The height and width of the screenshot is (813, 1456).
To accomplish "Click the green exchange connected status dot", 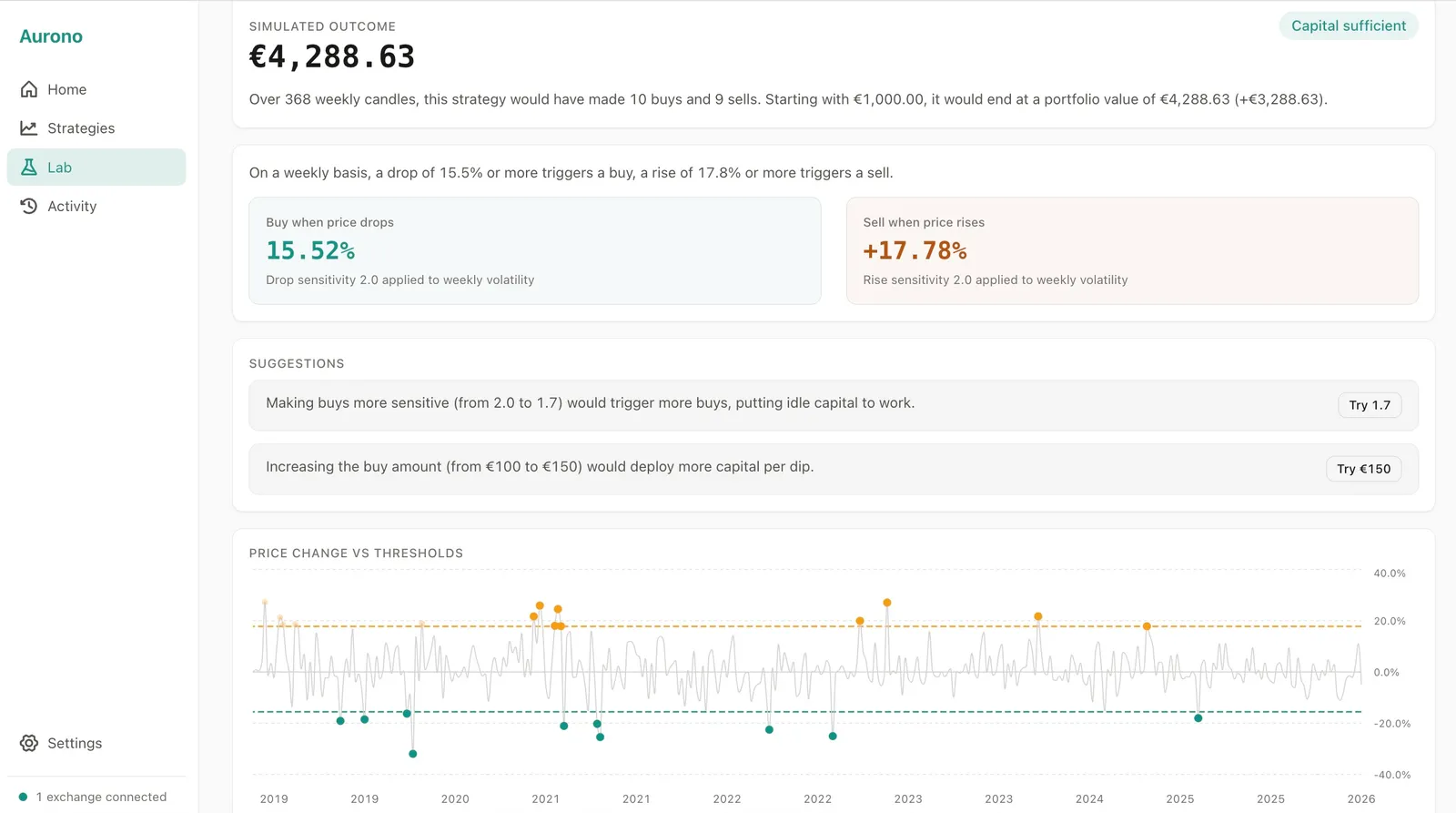I will point(24,797).
